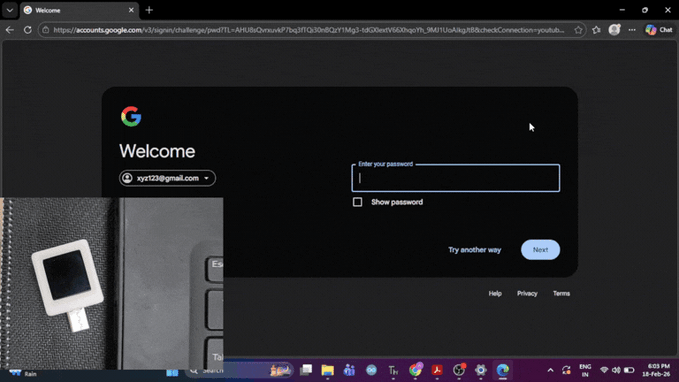The image size is (679, 382).
Task: Click the Google logo
Action: [131, 116]
